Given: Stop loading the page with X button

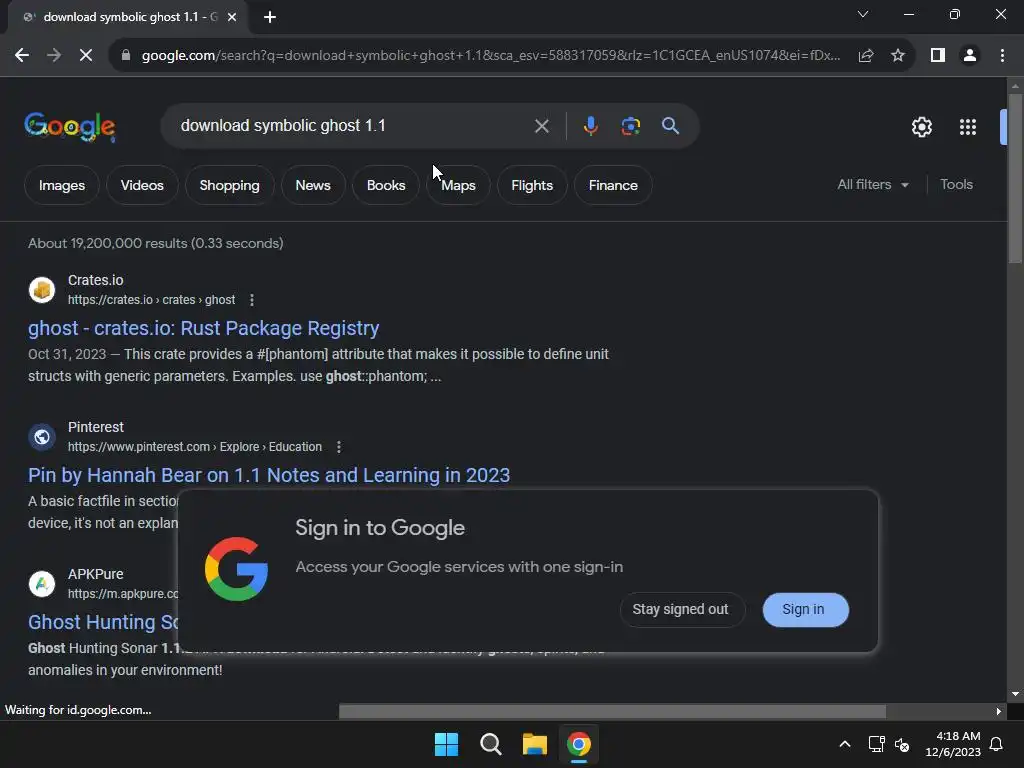Looking at the screenshot, I should [86, 56].
